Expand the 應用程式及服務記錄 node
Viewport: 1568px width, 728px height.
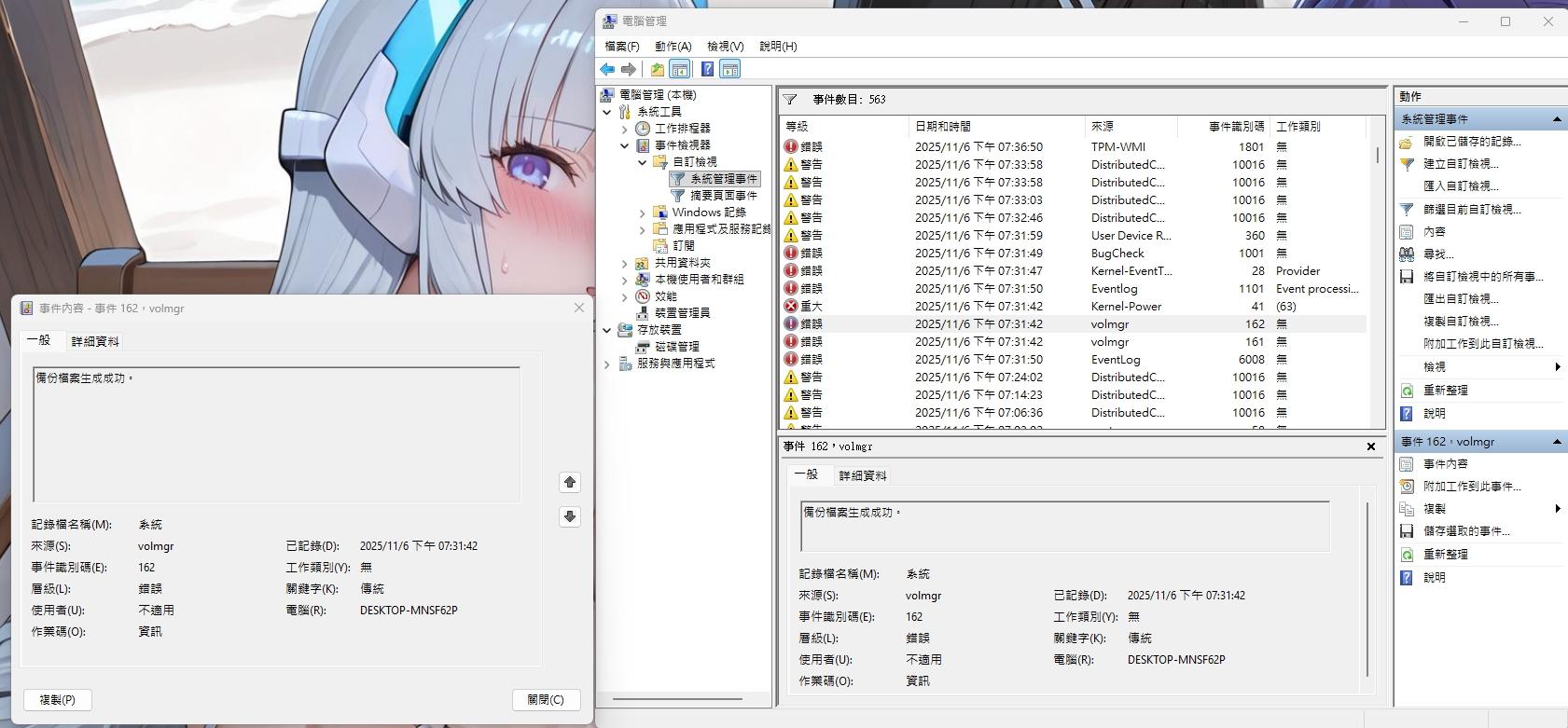tap(643, 229)
